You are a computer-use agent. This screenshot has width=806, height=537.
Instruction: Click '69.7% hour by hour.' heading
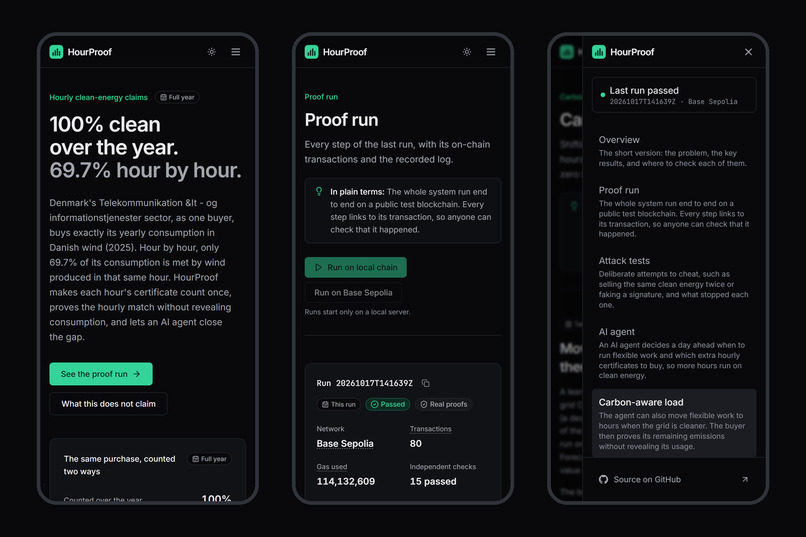pos(145,170)
